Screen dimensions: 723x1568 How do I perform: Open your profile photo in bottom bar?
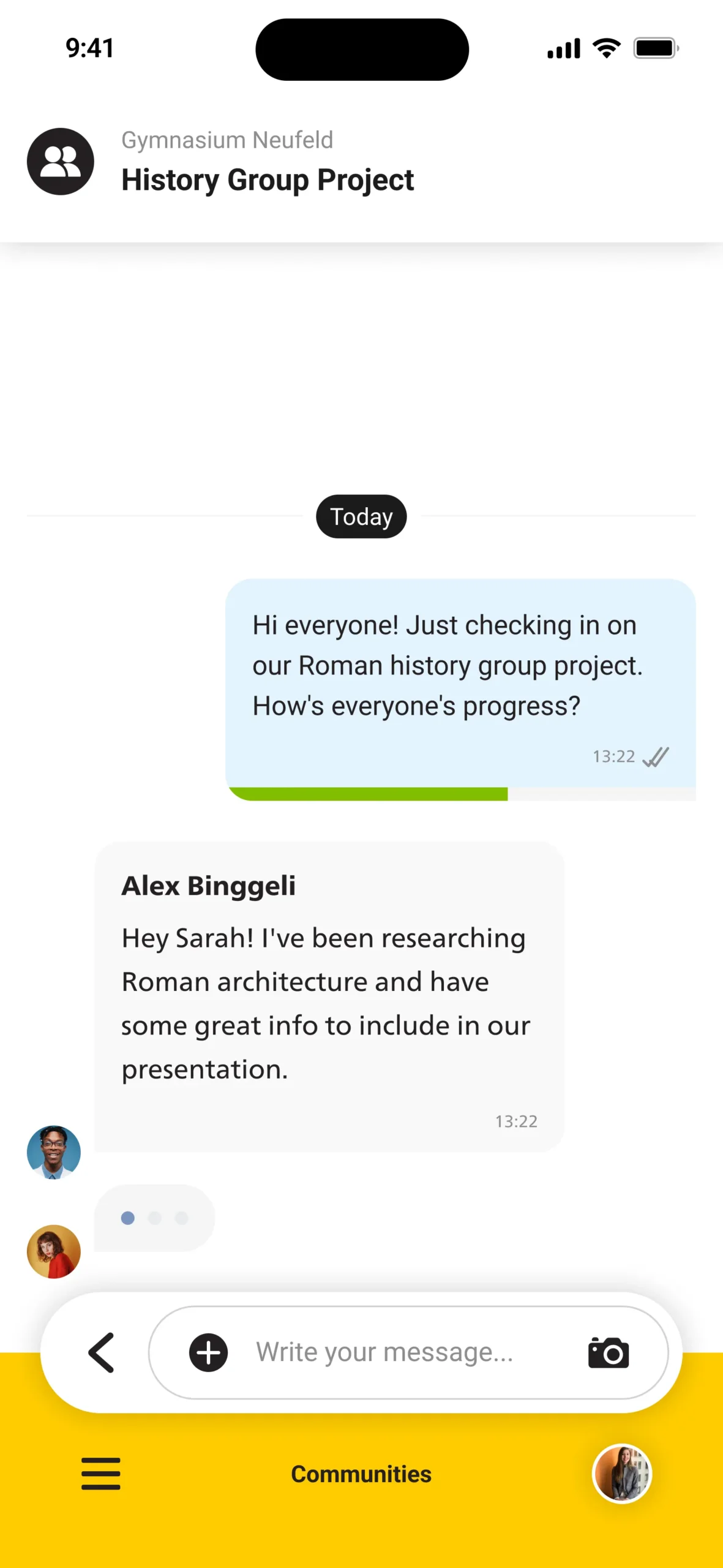coord(622,1474)
